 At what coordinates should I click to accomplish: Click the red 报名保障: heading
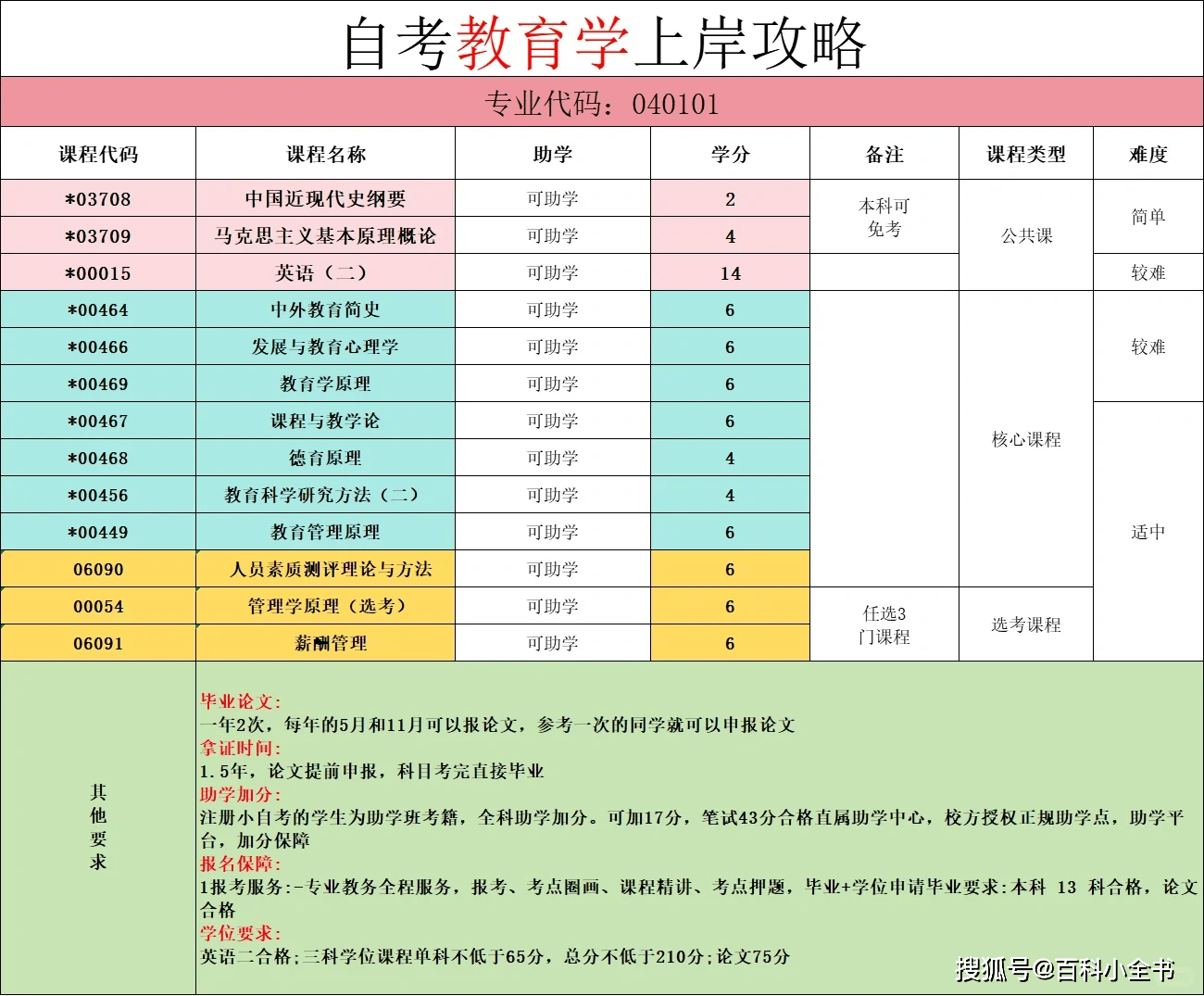pos(241,864)
